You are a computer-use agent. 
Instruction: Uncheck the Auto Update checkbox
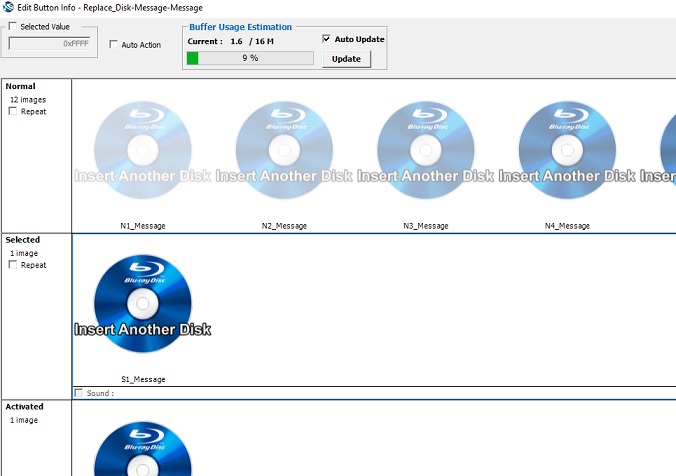pos(326,39)
